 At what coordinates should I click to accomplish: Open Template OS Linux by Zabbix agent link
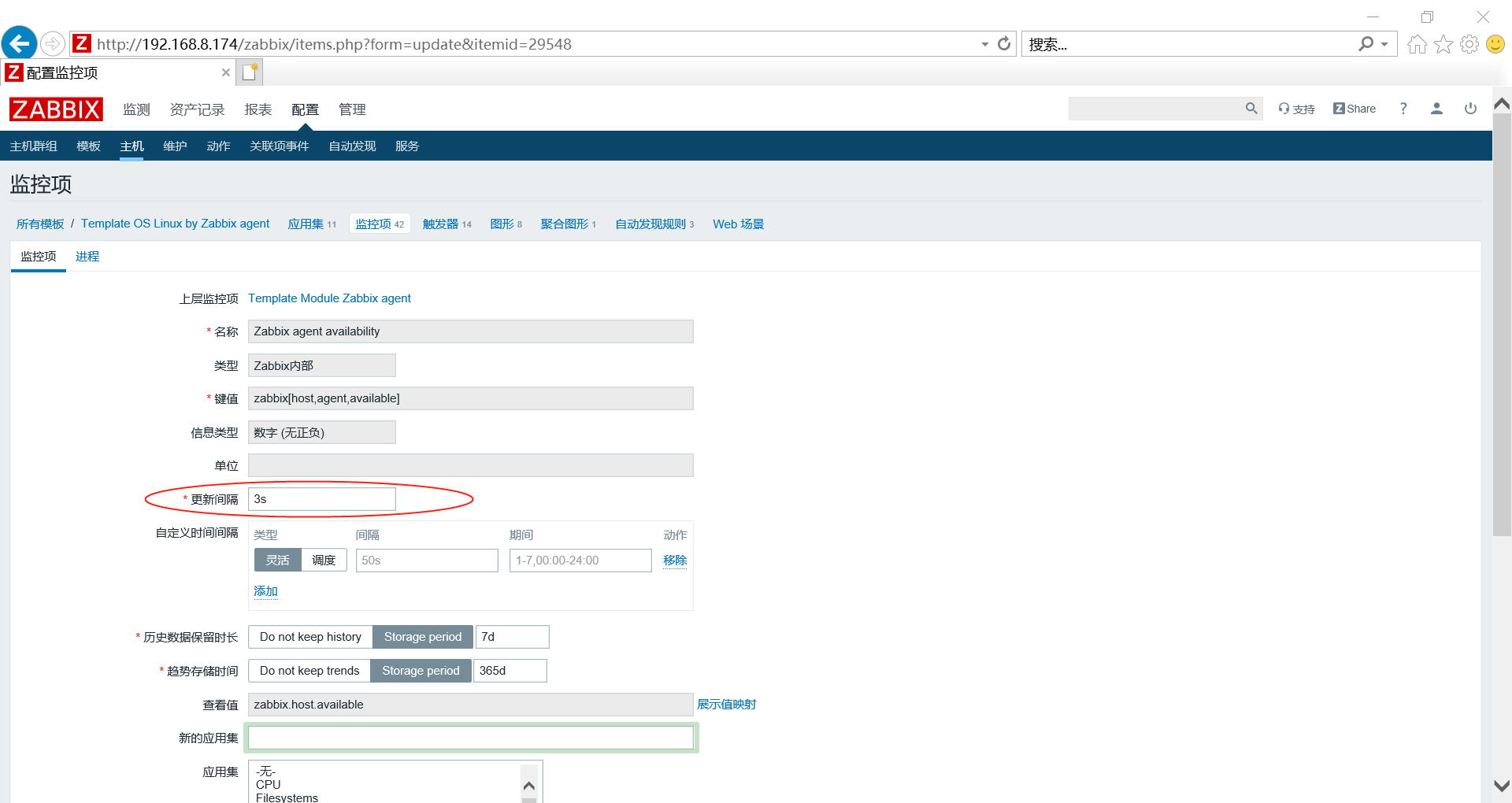pyautogui.click(x=175, y=224)
